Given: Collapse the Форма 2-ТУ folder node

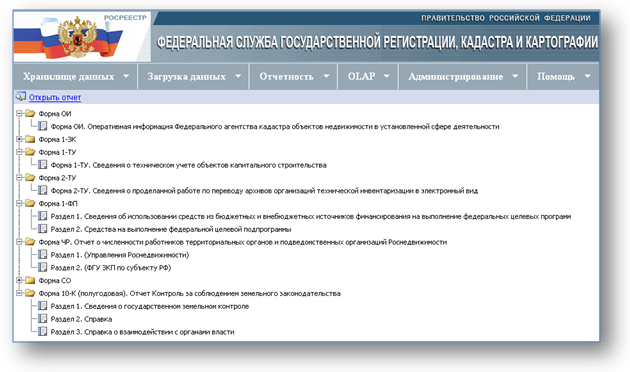Looking at the screenshot, I should 19,178.
